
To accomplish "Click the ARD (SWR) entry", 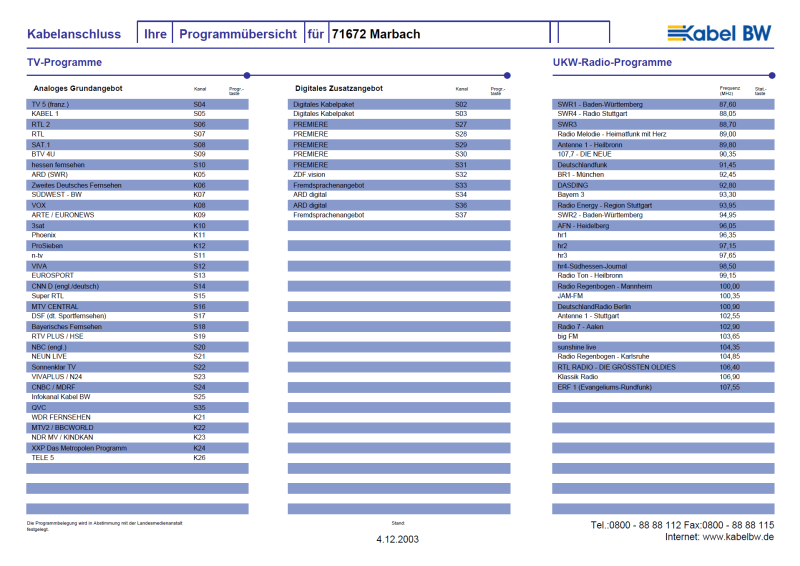I will click(x=49, y=175).
